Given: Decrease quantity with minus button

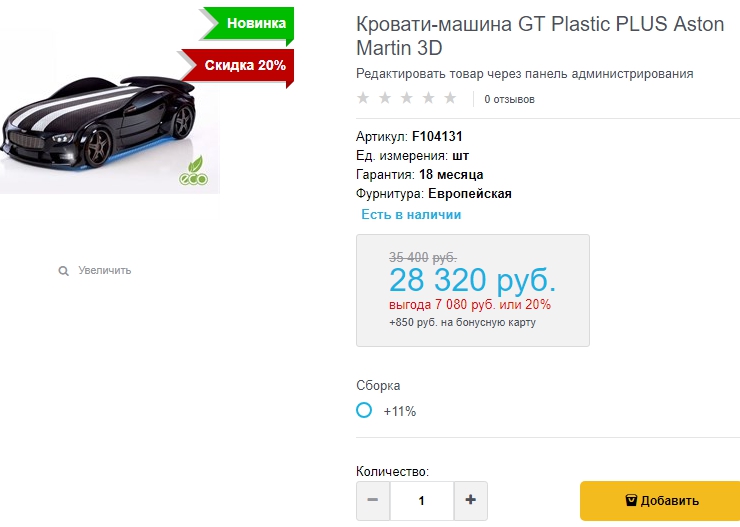Looking at the screenshot, I should tap(373, 500).
